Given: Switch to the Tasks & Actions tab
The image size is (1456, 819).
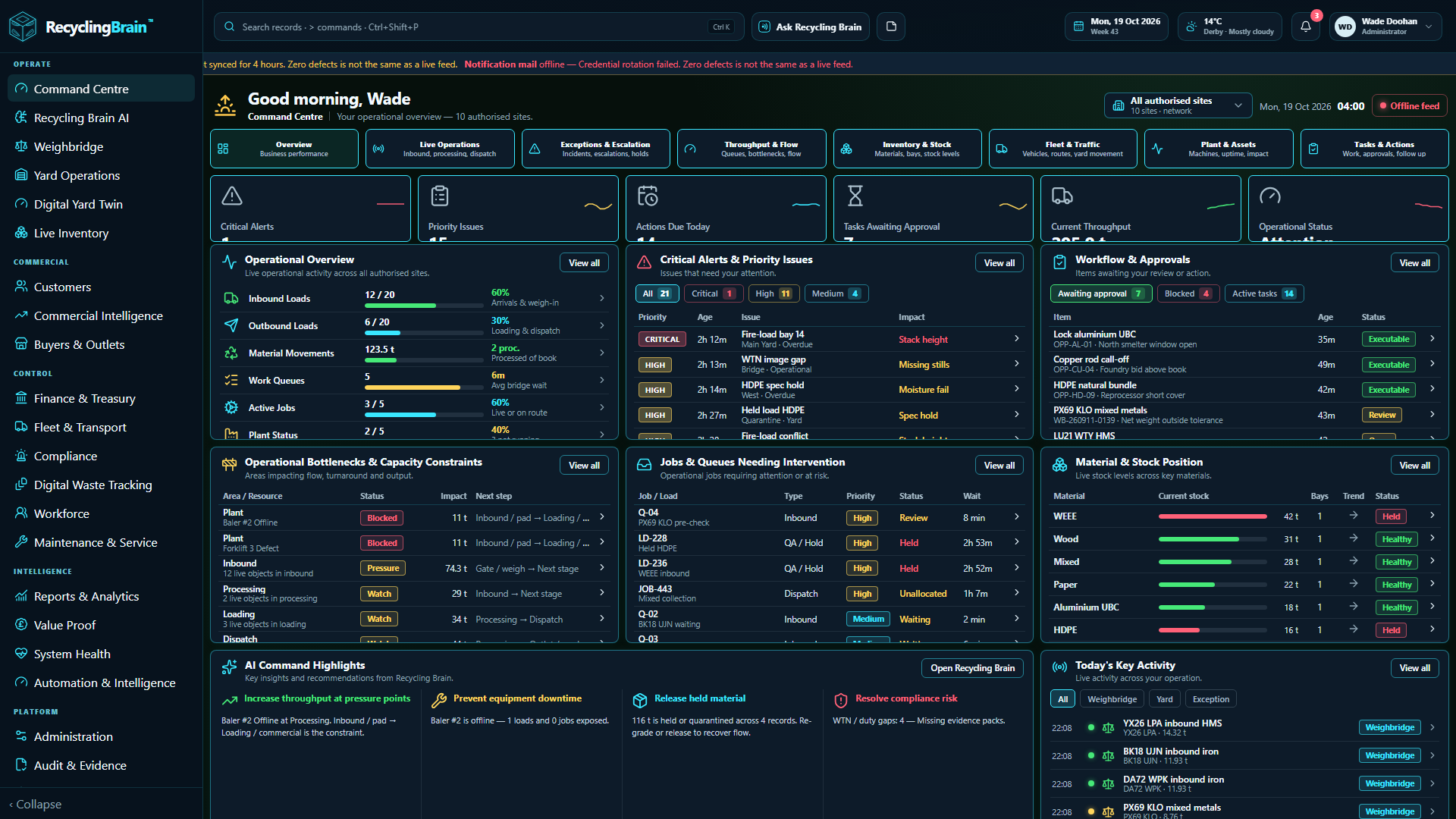Looking at the screenshot, I should [x=1374, y=149].
